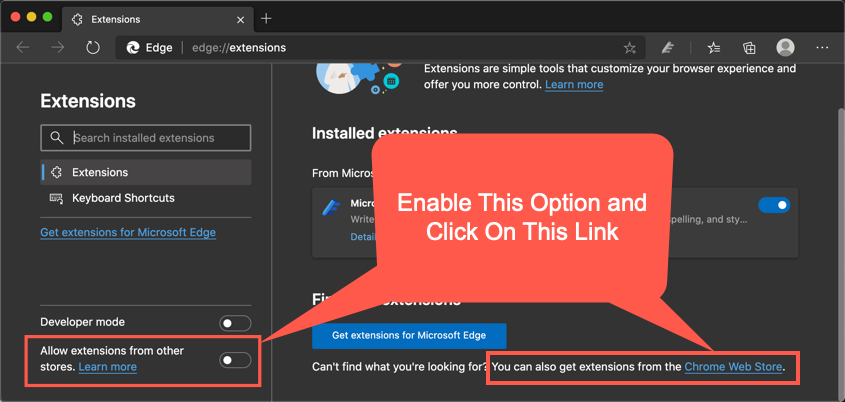845x402 pixels.
Task: Enable Allow extensions from other stores
Action: point(235,359)
